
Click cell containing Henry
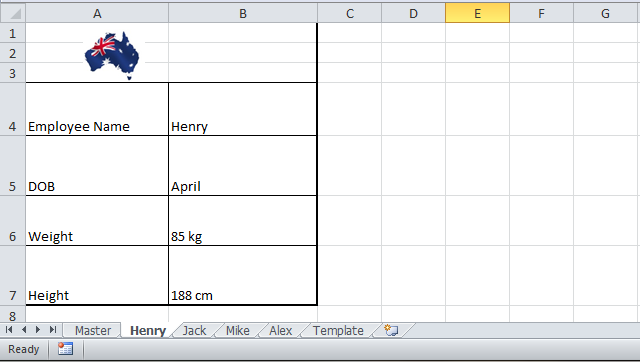242,109
